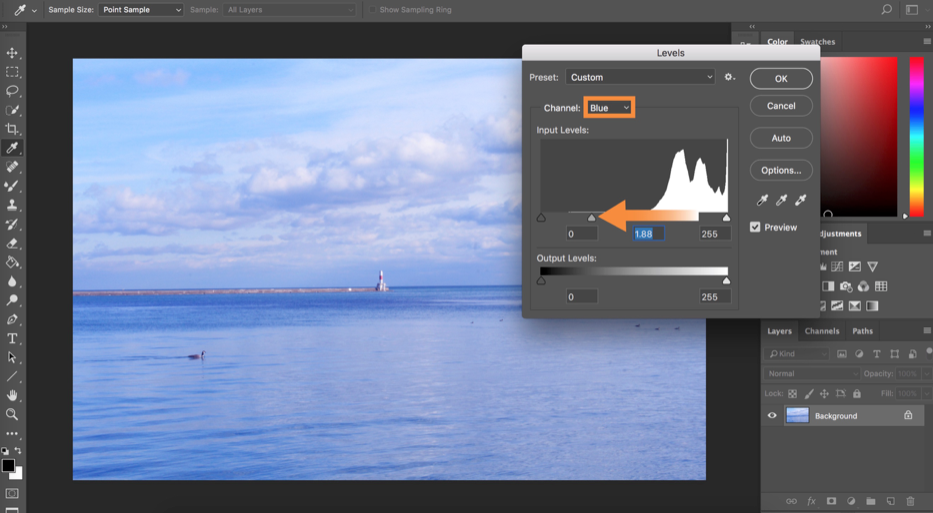Viewport: 933px width, 513px height.
Task: Toggle pixel layer filter
Action: pos(842,354)
